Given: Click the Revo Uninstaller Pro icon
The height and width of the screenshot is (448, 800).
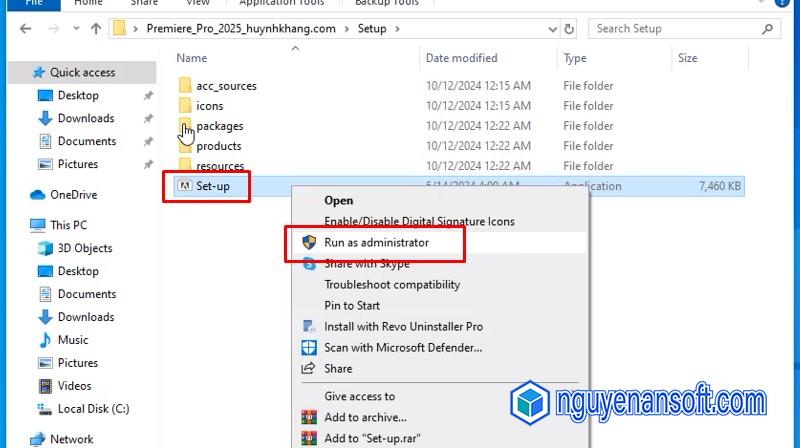Looking at the screenshot, I should (308, 326).
